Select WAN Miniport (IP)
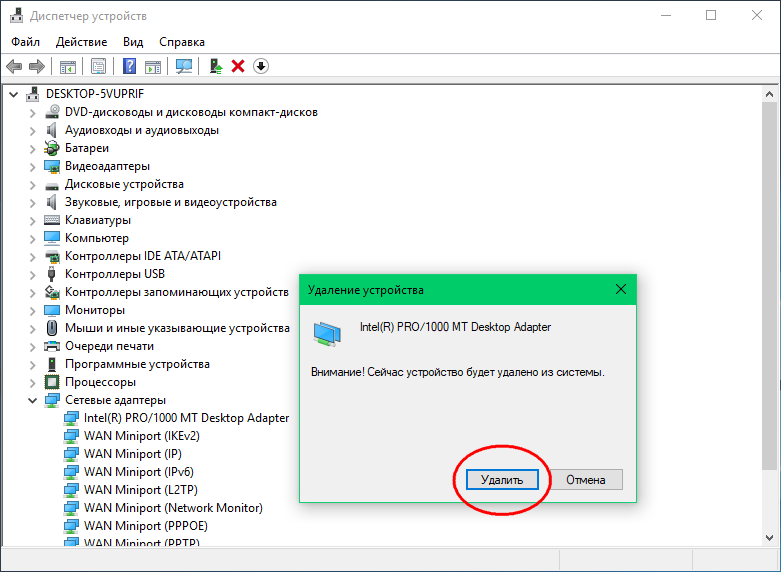The height and width of the screenshot is (572, 781). tap(132, 454)
